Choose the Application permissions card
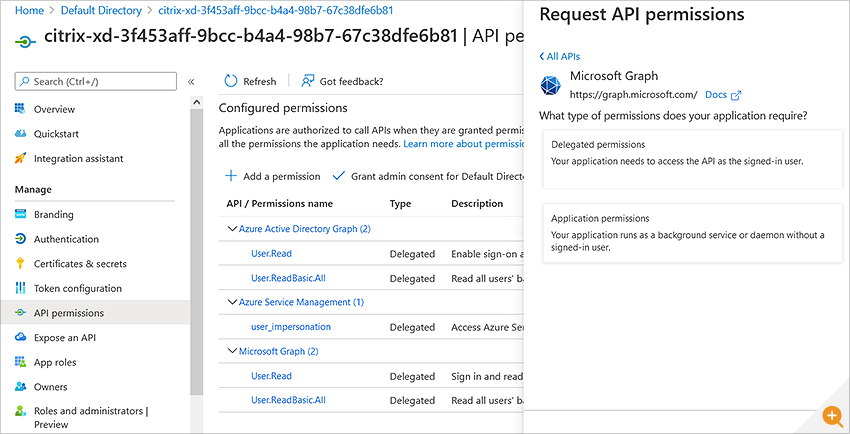This screenshot has width=850, height=434. click(693, 233)
